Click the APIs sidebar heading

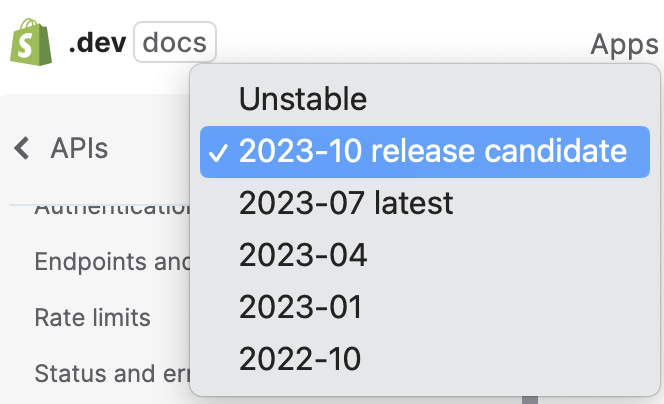pos(79,149)
